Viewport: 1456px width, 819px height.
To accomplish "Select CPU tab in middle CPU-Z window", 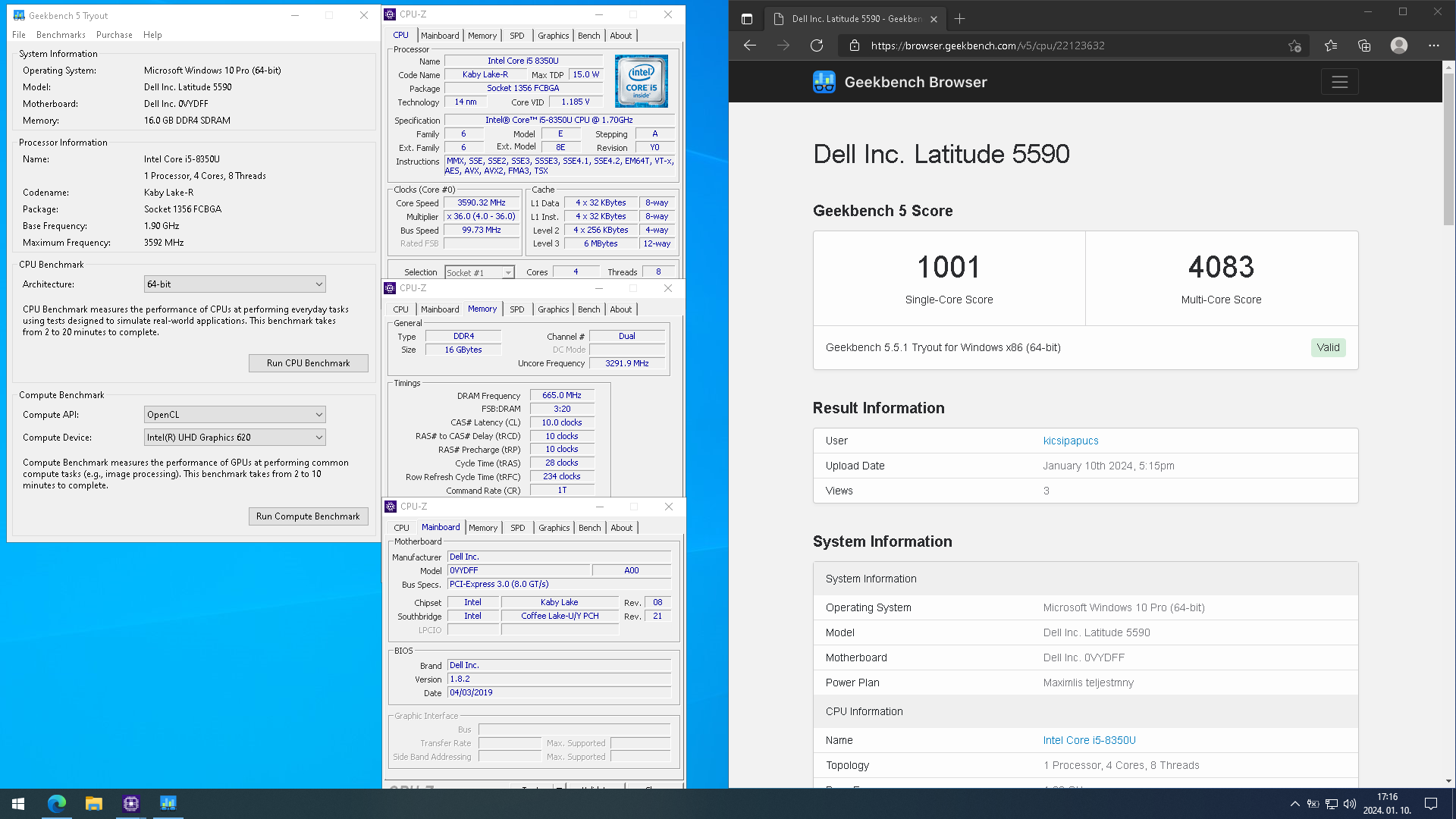I will (x=401, y=309).
